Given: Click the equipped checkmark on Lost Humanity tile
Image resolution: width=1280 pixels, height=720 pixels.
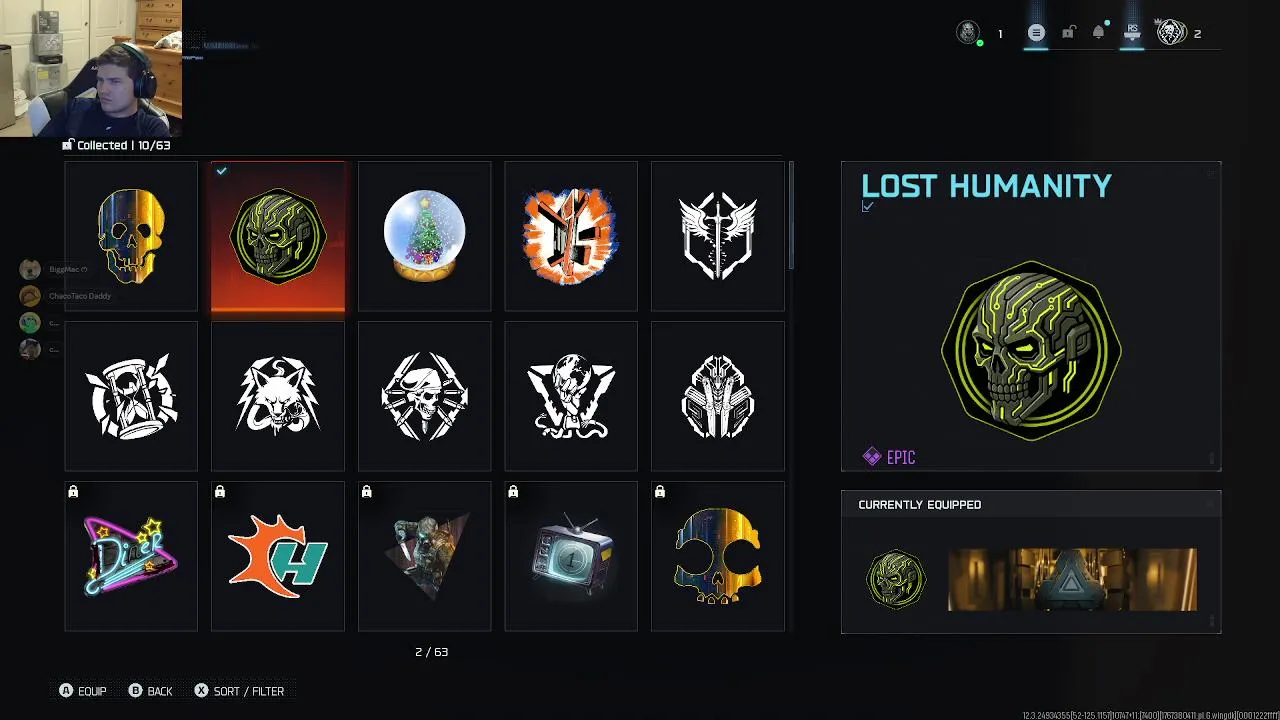Looking at the screenshot, I should click(x=221, y=171).
